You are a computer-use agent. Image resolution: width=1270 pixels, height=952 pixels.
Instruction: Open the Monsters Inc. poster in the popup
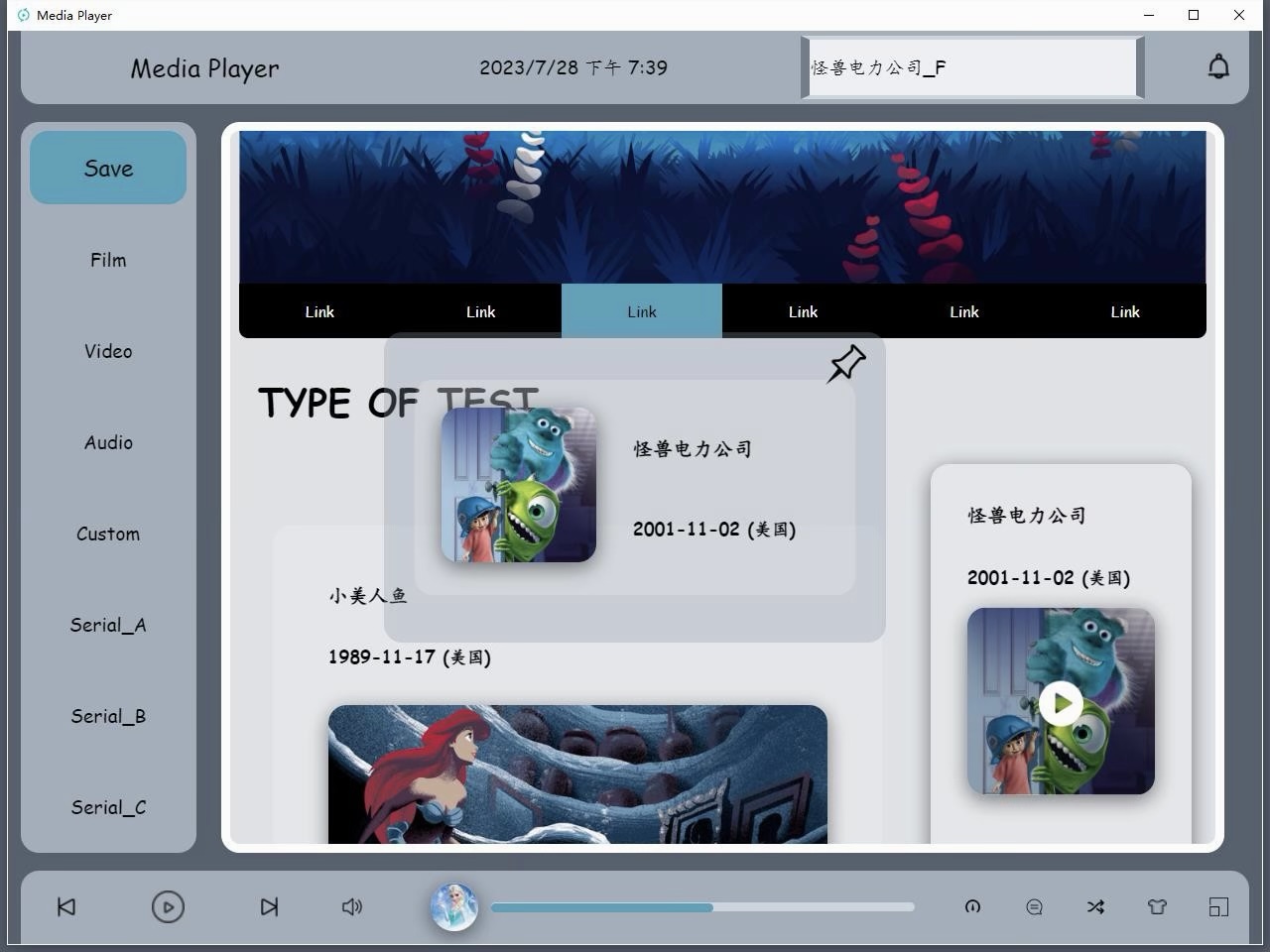pyautogui.click(x=519, y=485)
